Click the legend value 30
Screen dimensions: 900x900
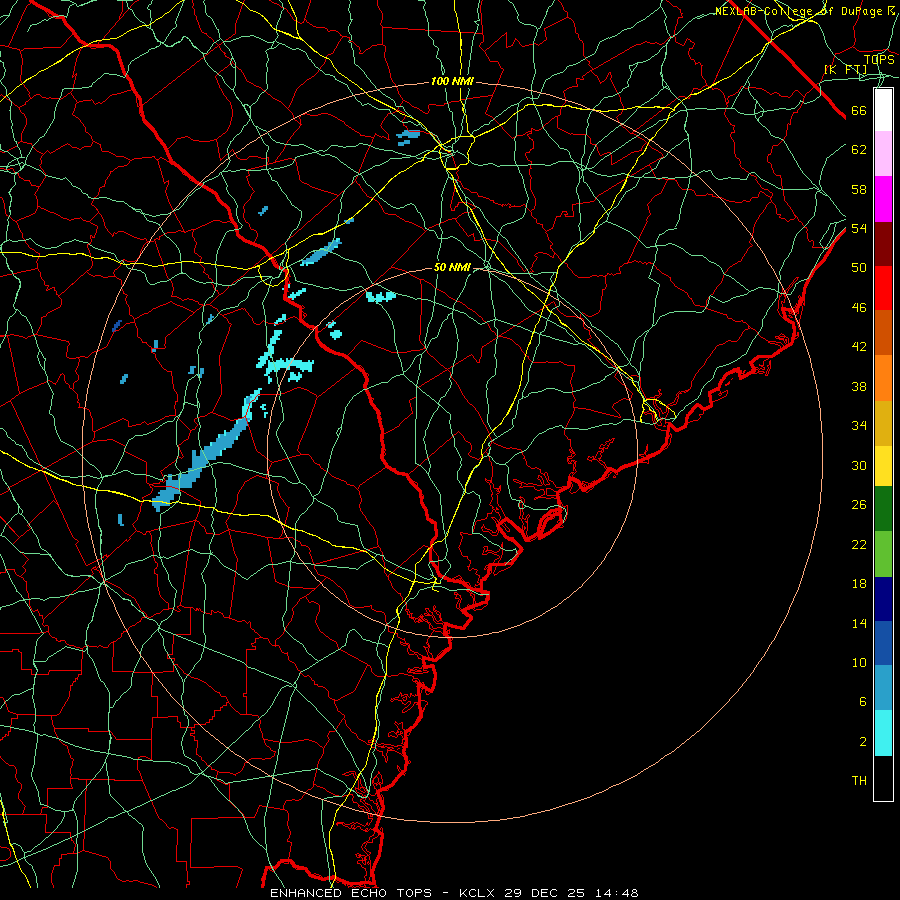tap(859, 466)
